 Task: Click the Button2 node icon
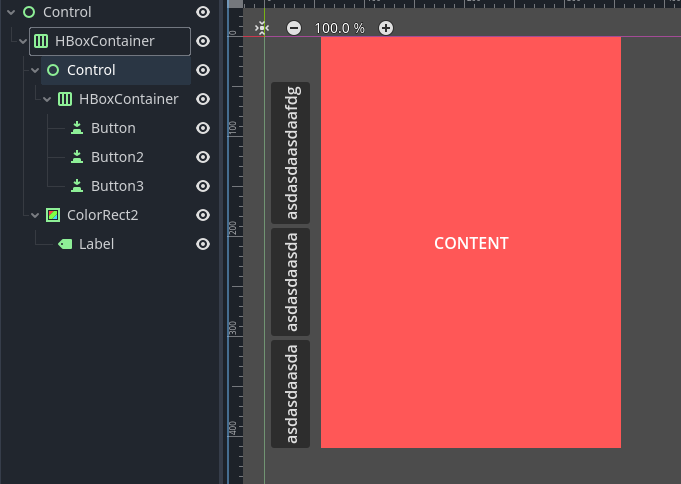pyautogui.click(x=77, y=157)
